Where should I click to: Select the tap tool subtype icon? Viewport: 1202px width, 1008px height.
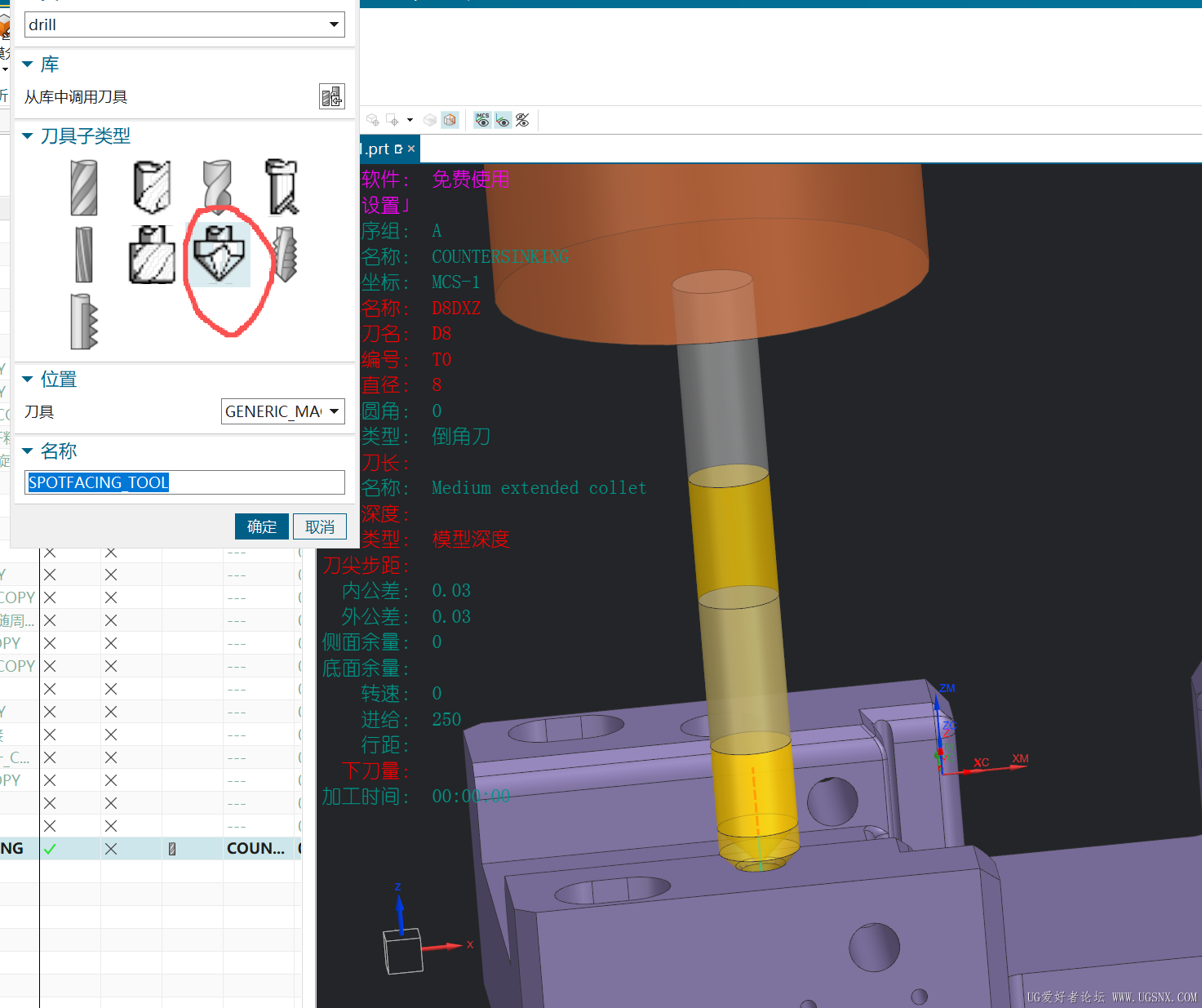coord(286,255)
